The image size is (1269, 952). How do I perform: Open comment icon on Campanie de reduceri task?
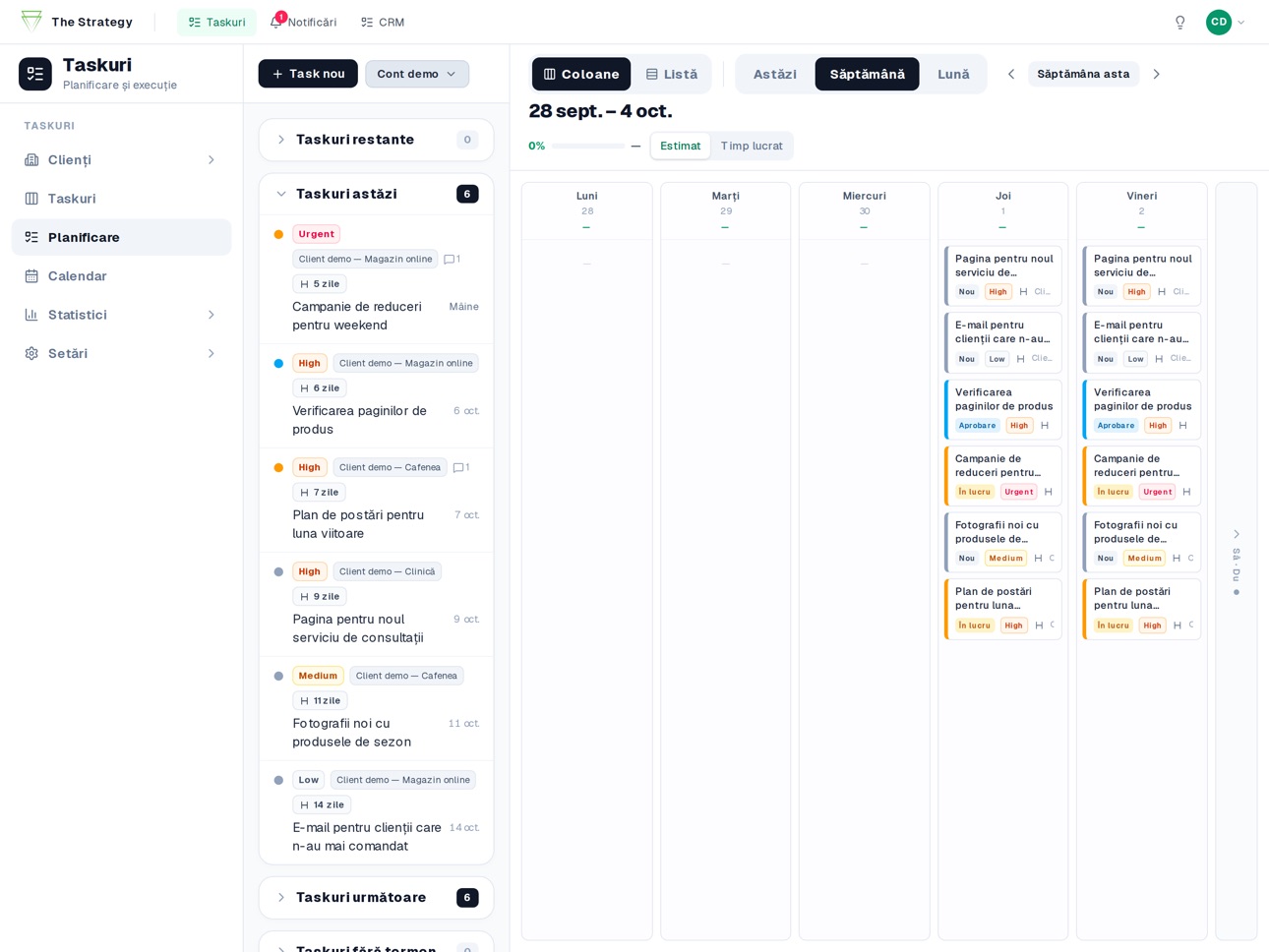450,260
